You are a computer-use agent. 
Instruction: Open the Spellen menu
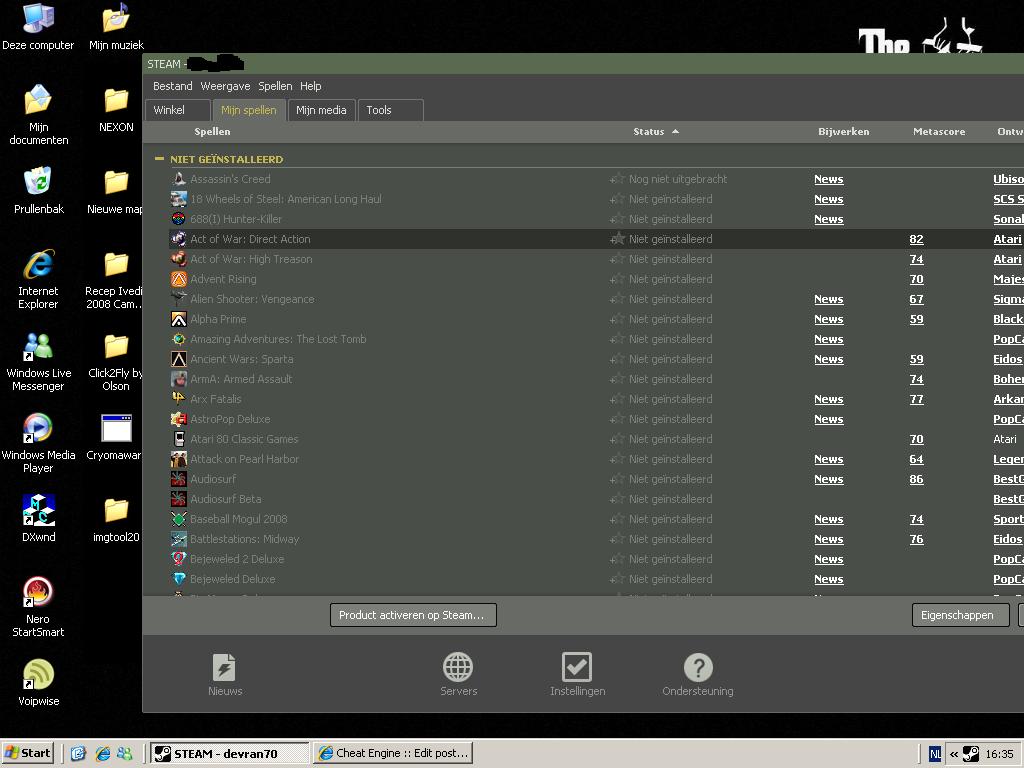tap(275, 86)
